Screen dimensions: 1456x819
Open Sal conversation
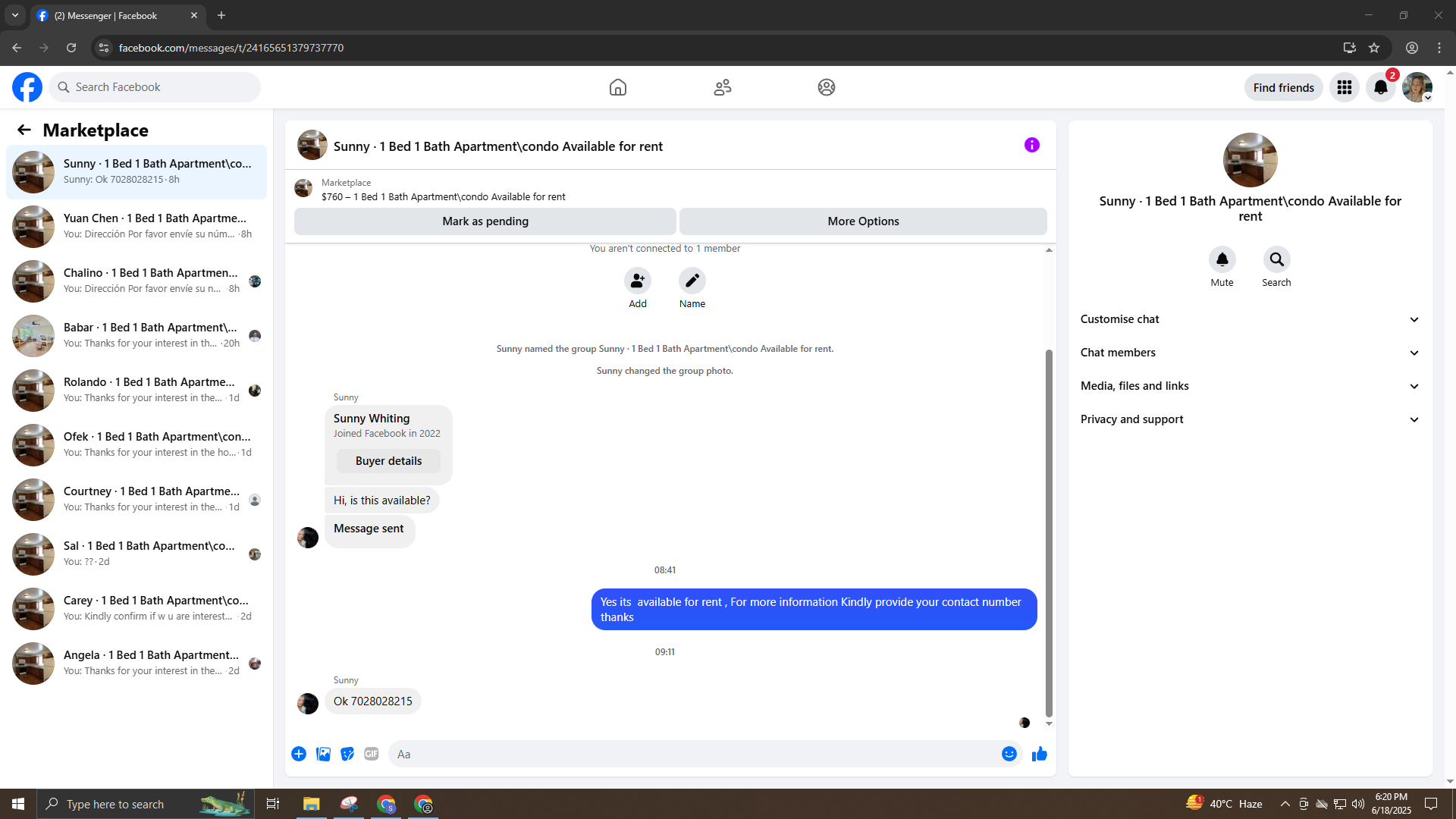(136, 554)
